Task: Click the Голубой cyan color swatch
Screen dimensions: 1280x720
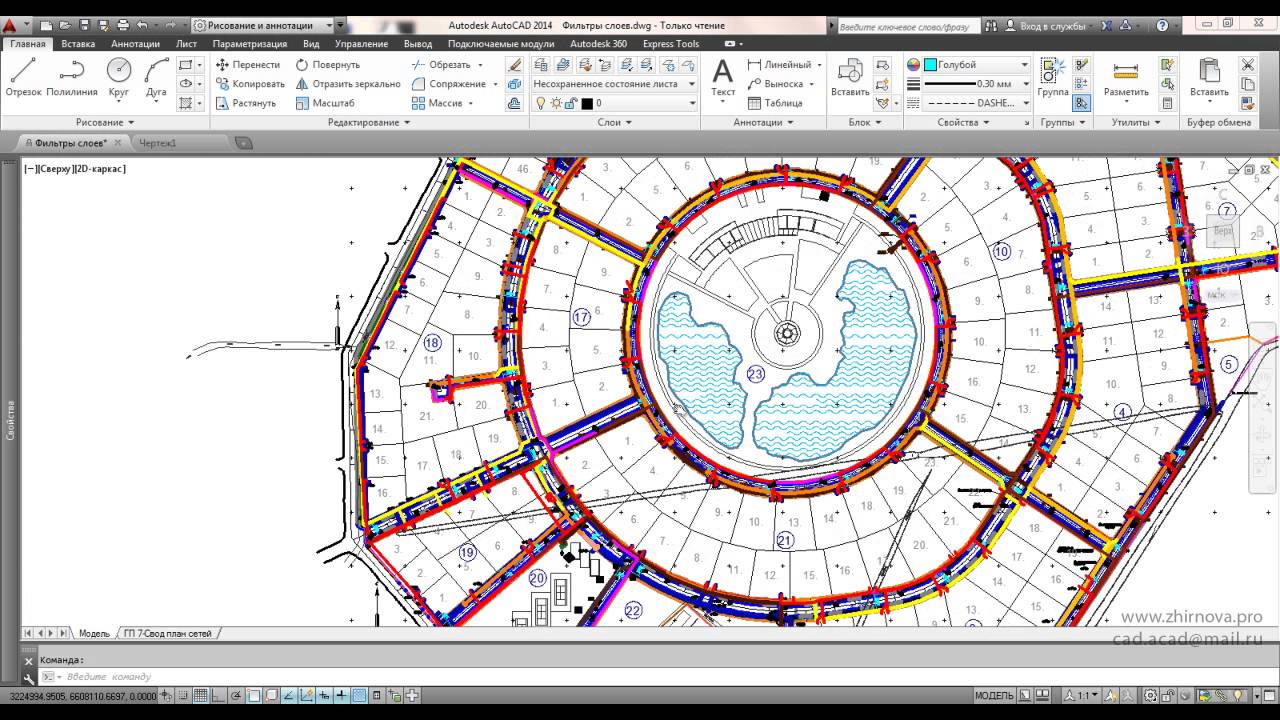Action: [x=930, y=64]
